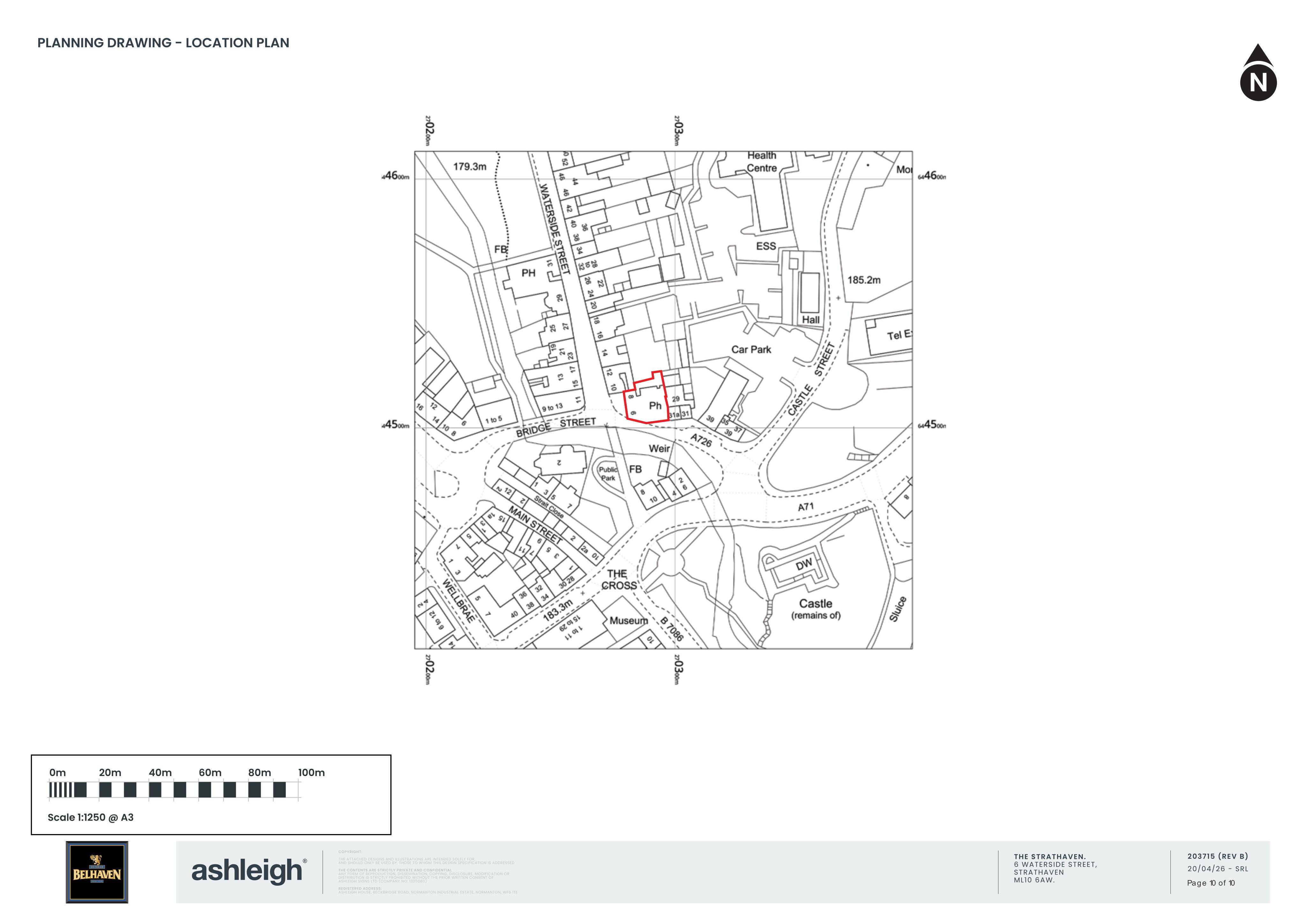
Task: Click the 'Museum' map label
Action: [x=629, y=620]
